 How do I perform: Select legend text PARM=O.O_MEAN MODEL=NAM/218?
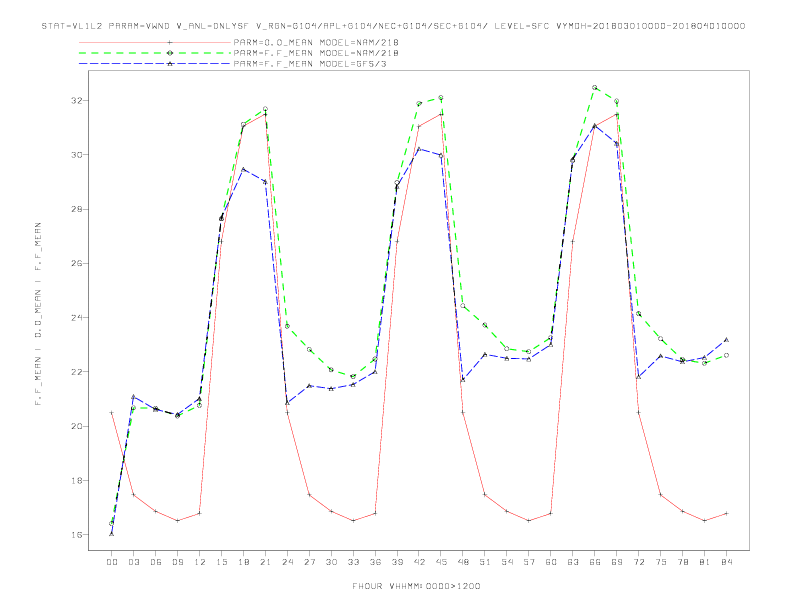[316, 42]
